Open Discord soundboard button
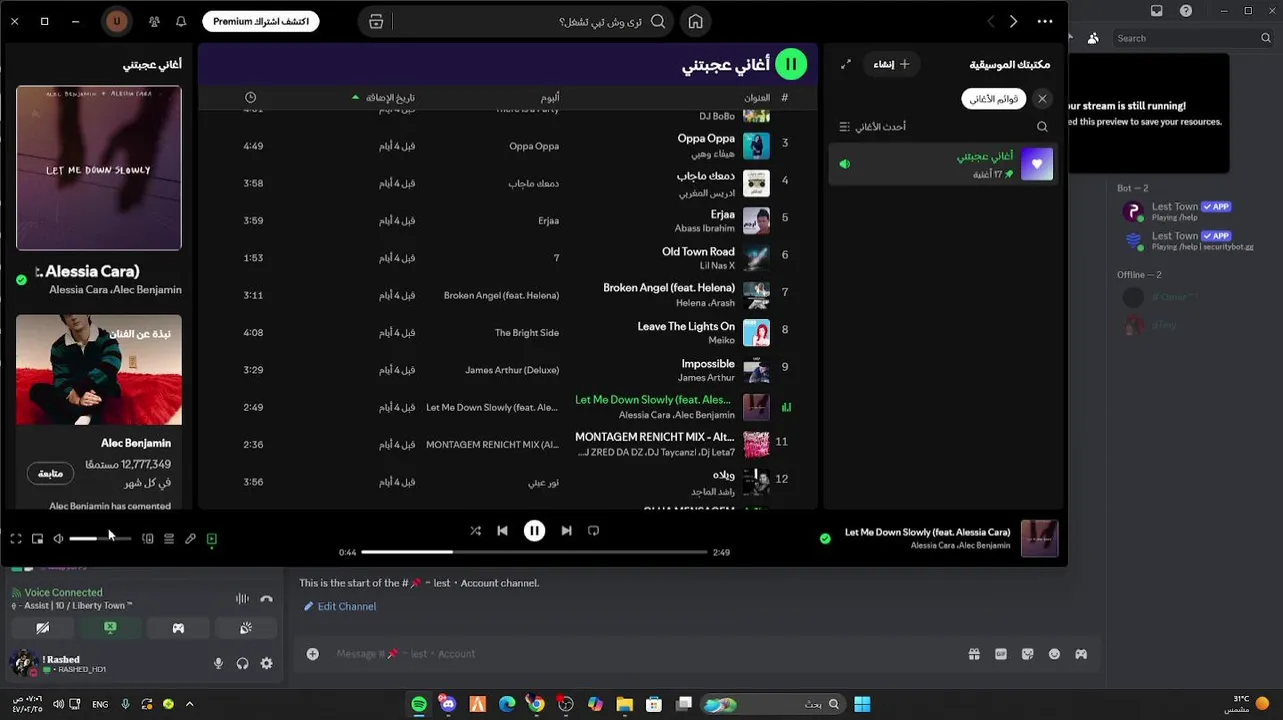Viewport: 1283px width, 720px height. [x=246, y=628]
